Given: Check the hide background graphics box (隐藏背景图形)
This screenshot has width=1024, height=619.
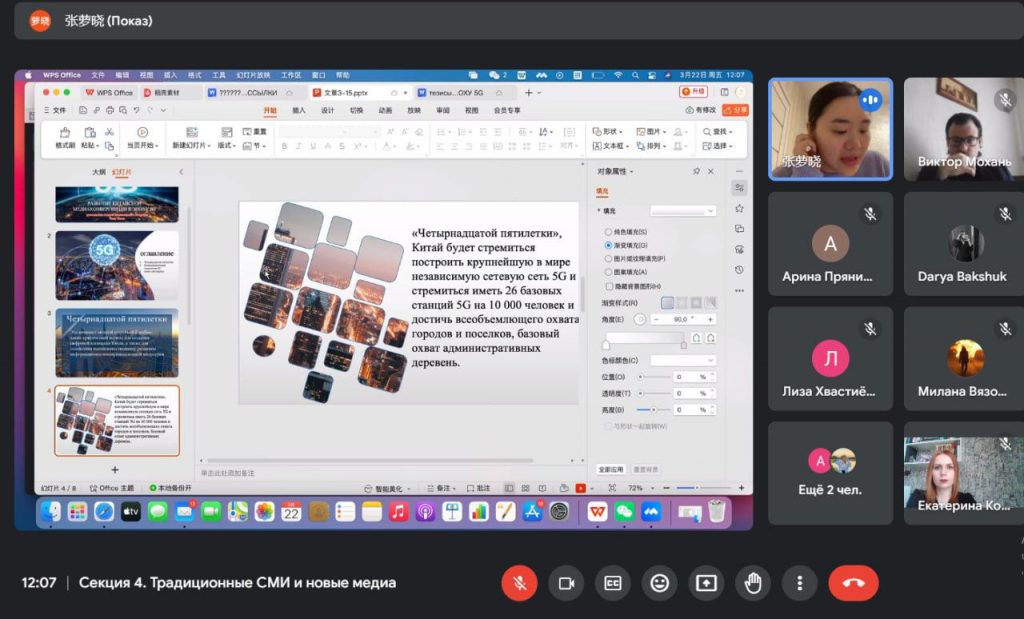Looking at the screenshot, I should (608, 285).
